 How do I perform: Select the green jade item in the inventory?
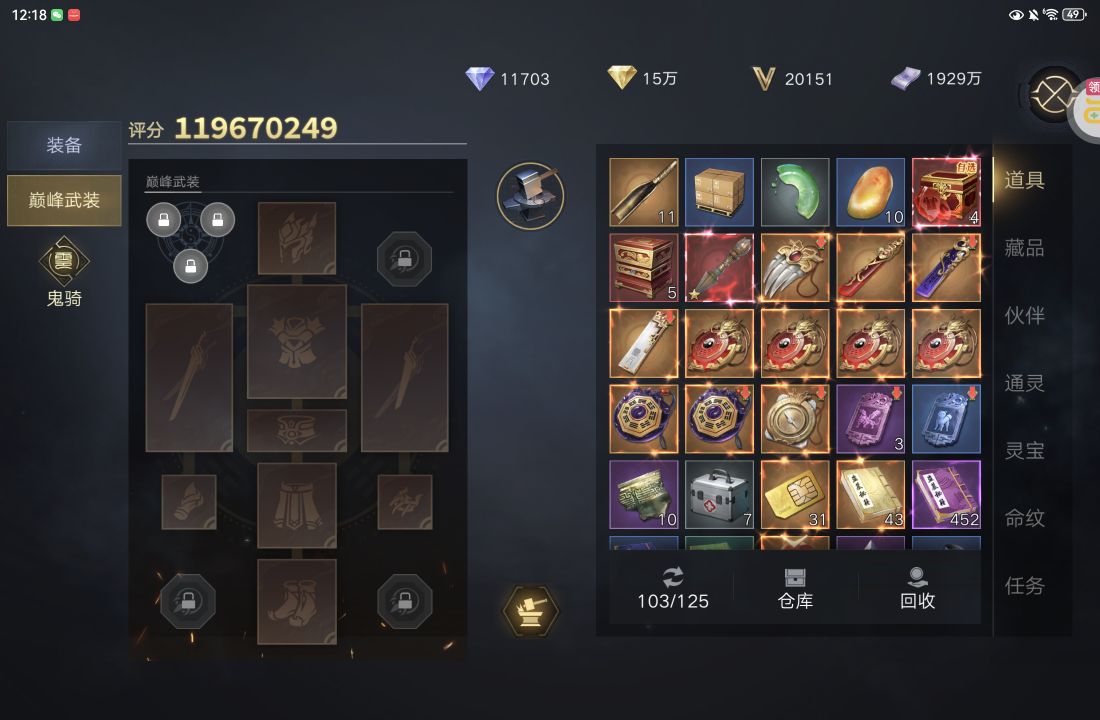[795, 192]
